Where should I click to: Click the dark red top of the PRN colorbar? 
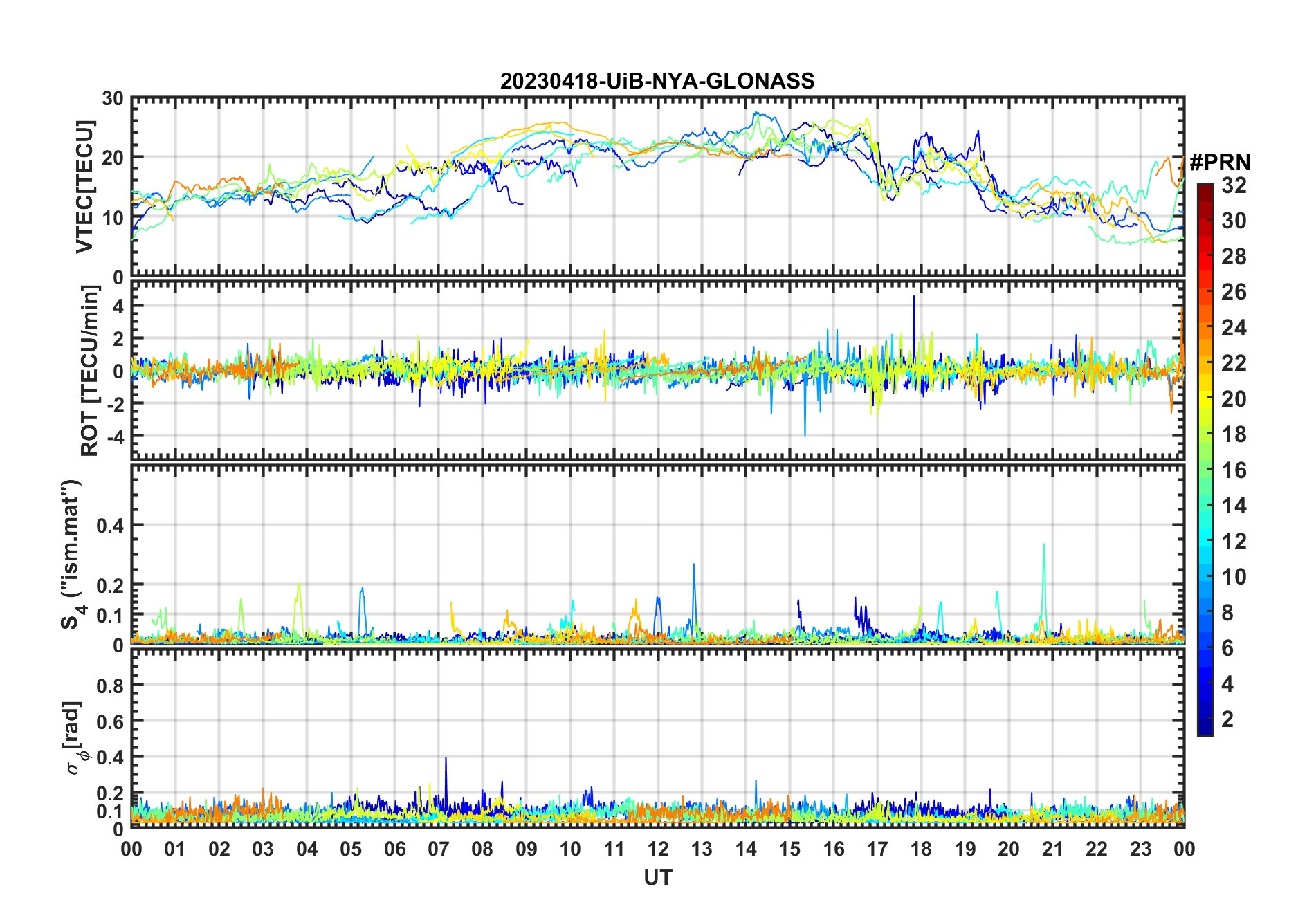pos(1205,194)
